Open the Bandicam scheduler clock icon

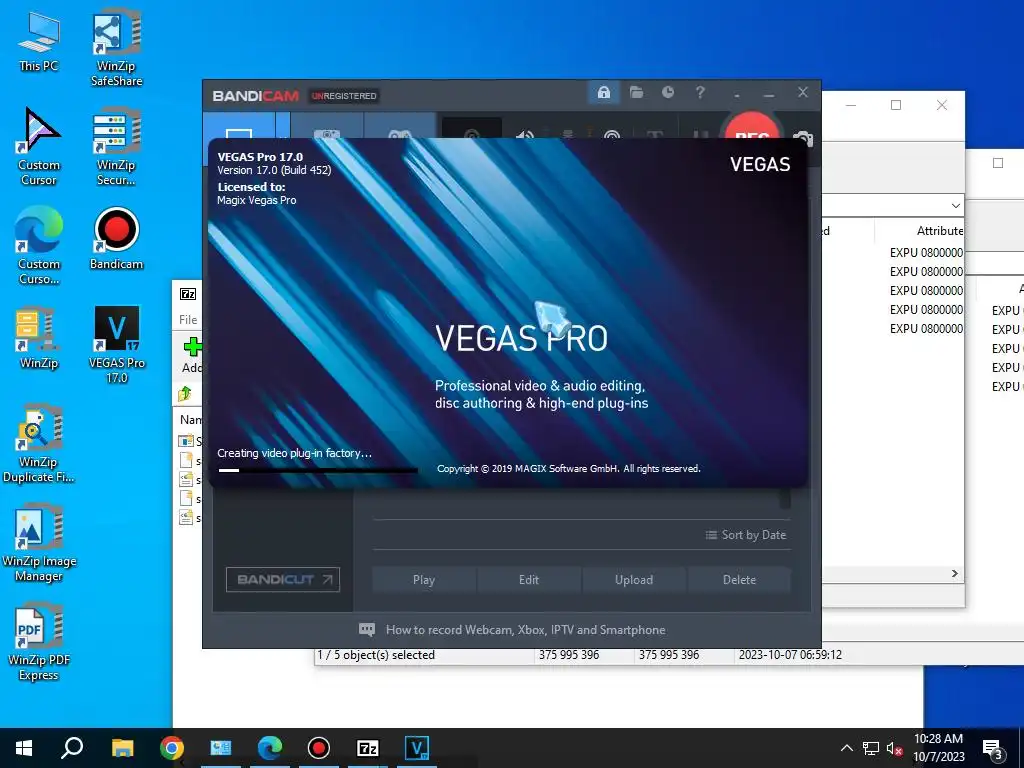[x=667, y=93]
